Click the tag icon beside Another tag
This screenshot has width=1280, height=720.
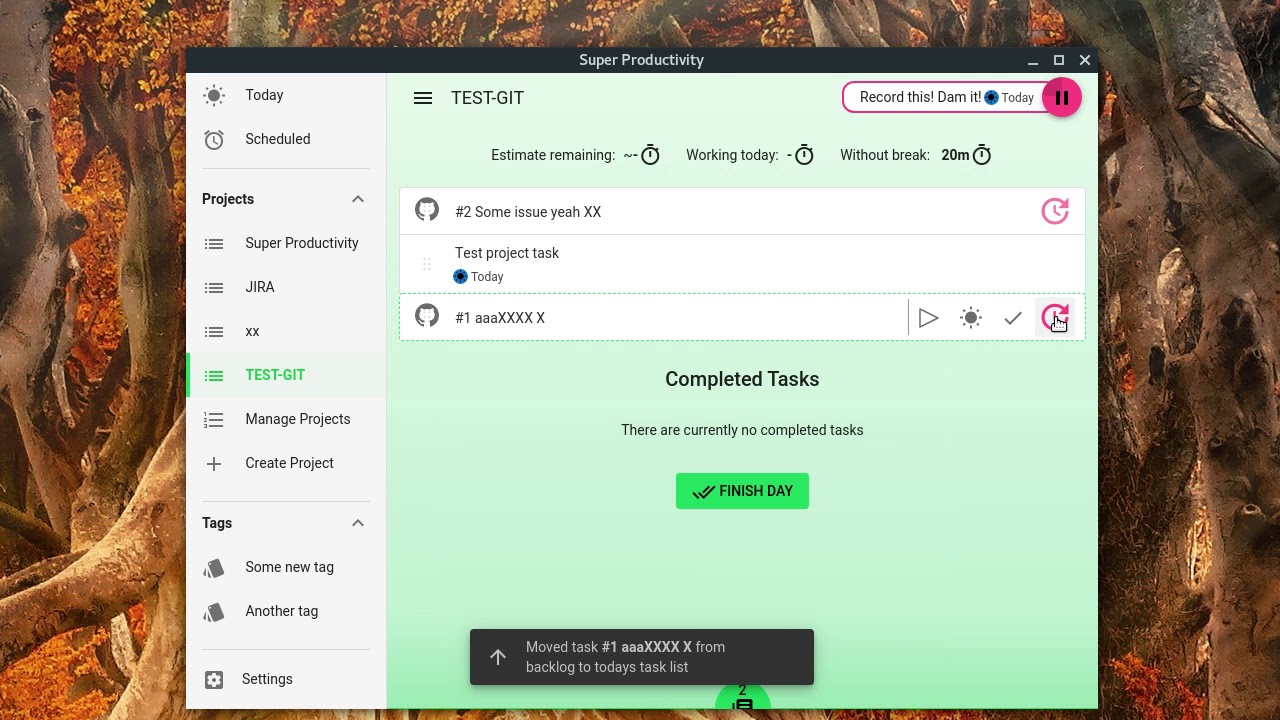click(x=214, y=612)
